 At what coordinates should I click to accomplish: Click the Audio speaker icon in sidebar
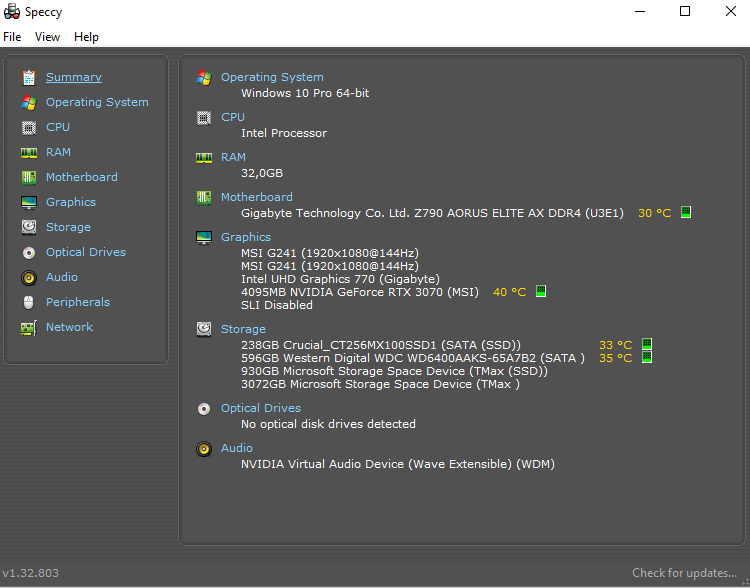(x=29, y=277)
